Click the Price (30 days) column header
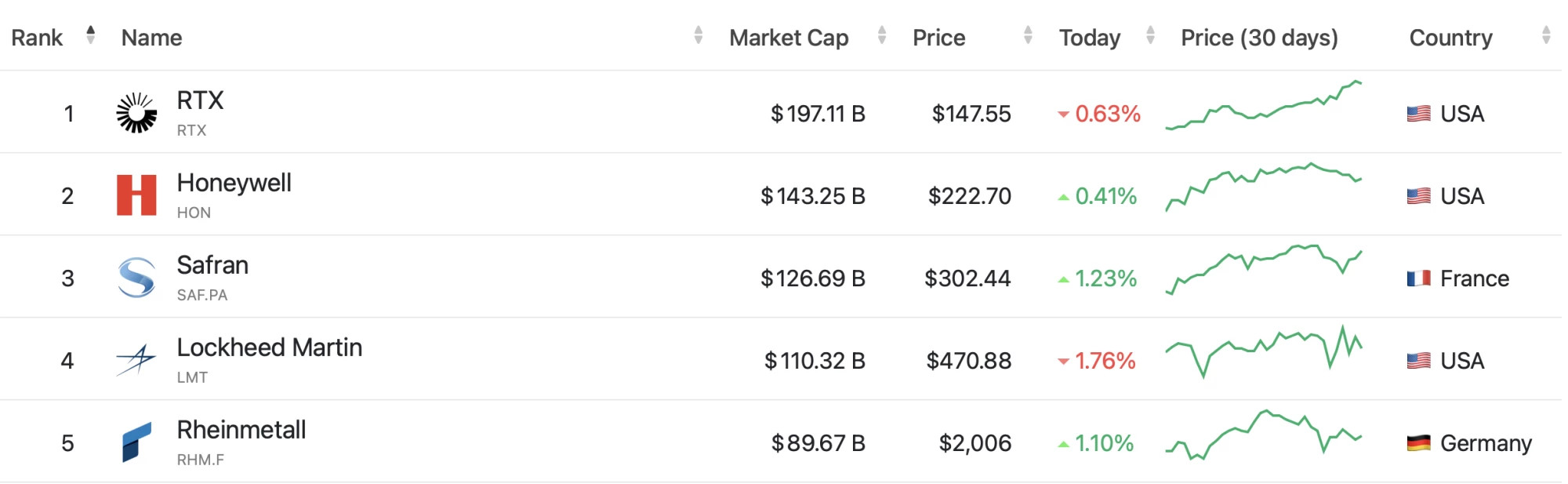The height and width of the screenshot is (484, 1568). pyautogui.click(x=1259, y=38)
